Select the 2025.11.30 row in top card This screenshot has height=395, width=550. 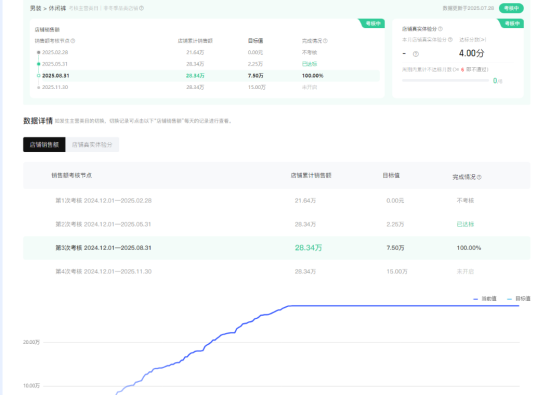(208, 87)
